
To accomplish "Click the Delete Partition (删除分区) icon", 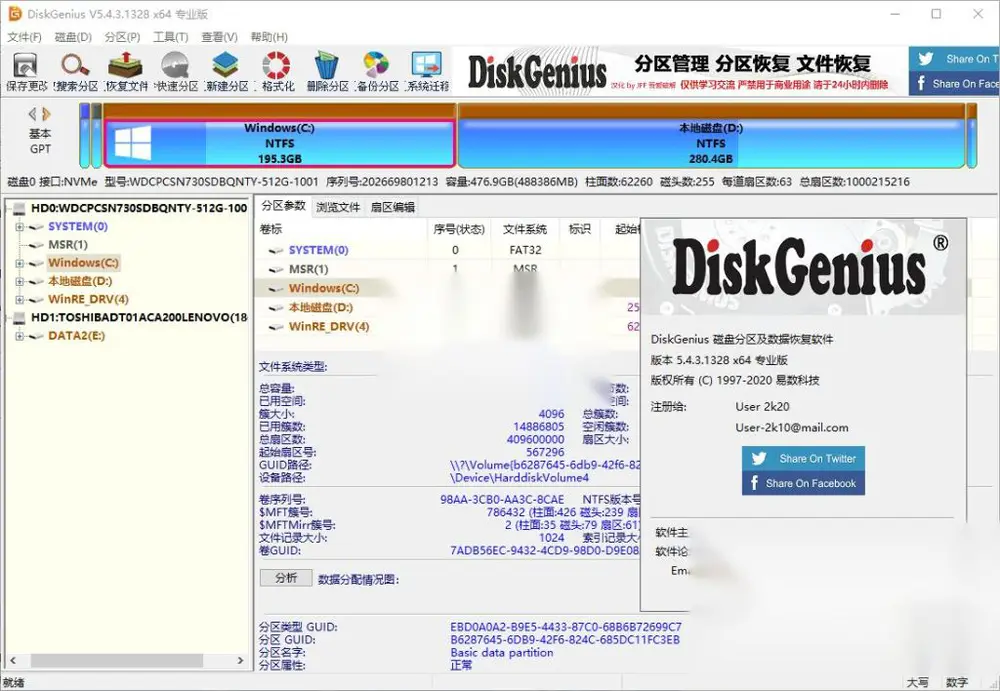I will click(327, 66).
